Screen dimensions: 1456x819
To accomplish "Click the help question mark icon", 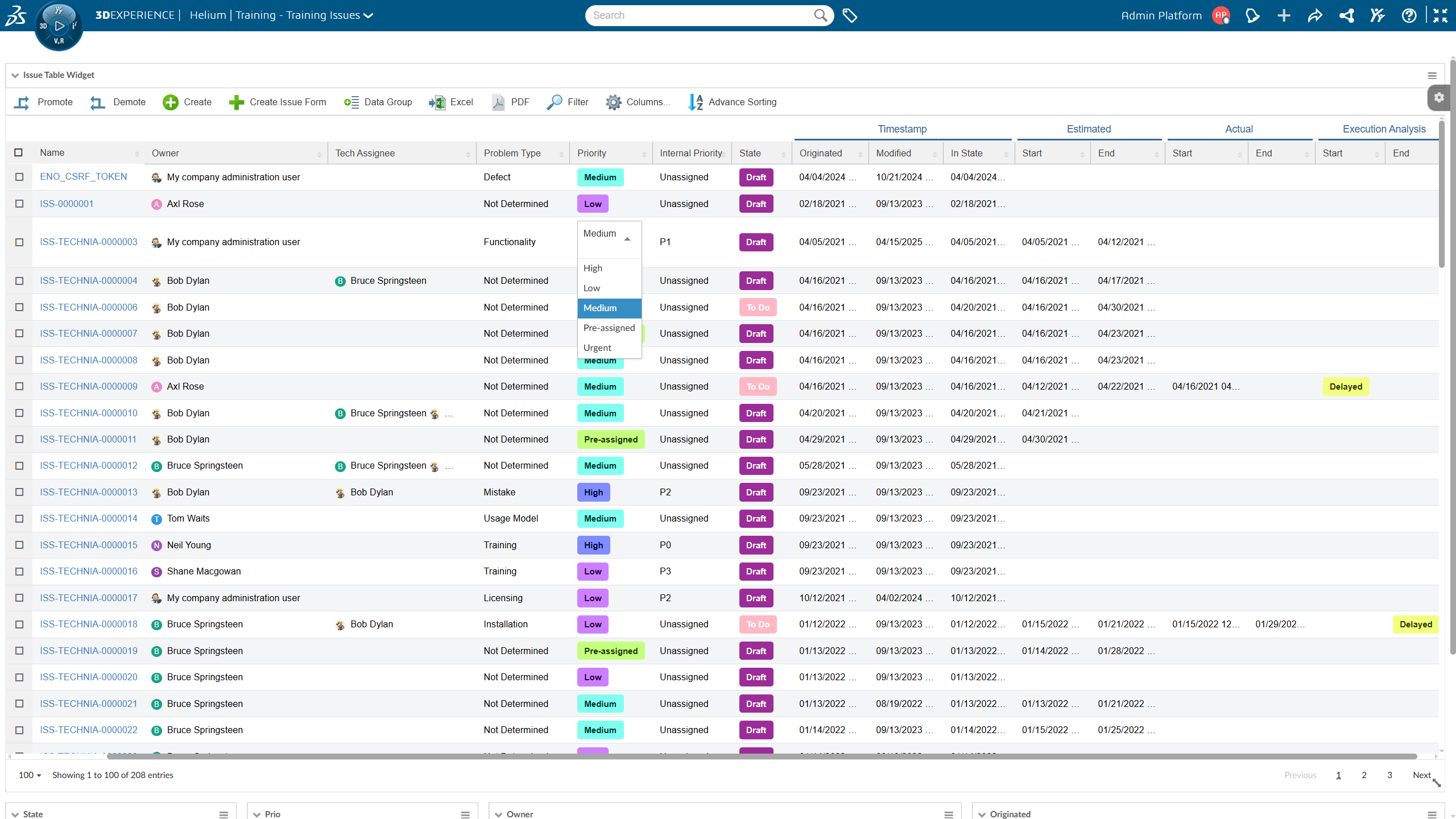I will [x=1409, y=15].
